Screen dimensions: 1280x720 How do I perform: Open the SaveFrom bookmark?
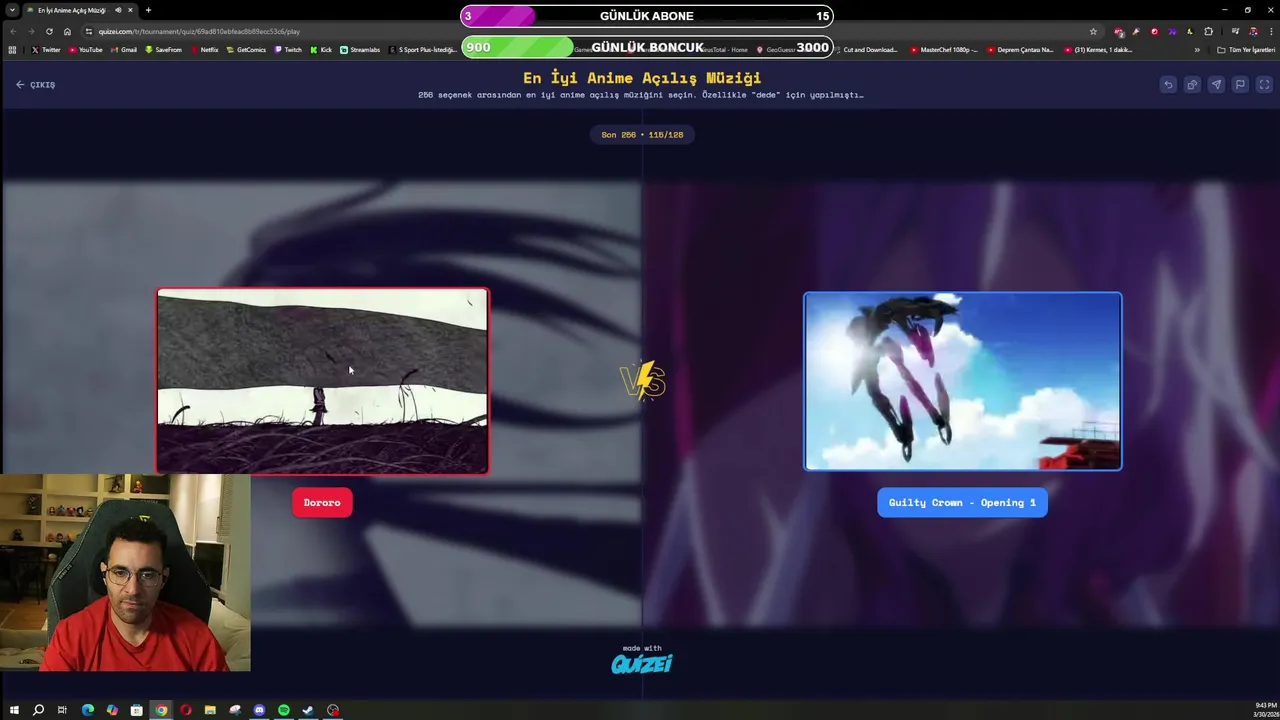164,49
